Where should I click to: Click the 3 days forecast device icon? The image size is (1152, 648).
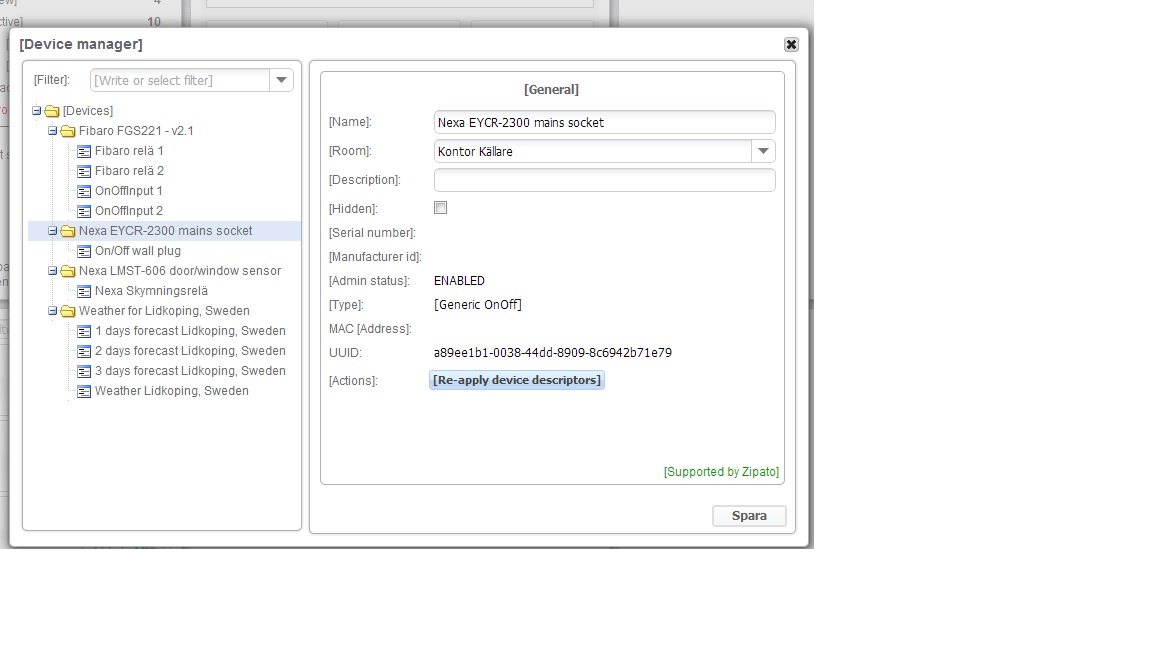pos(84,371)
